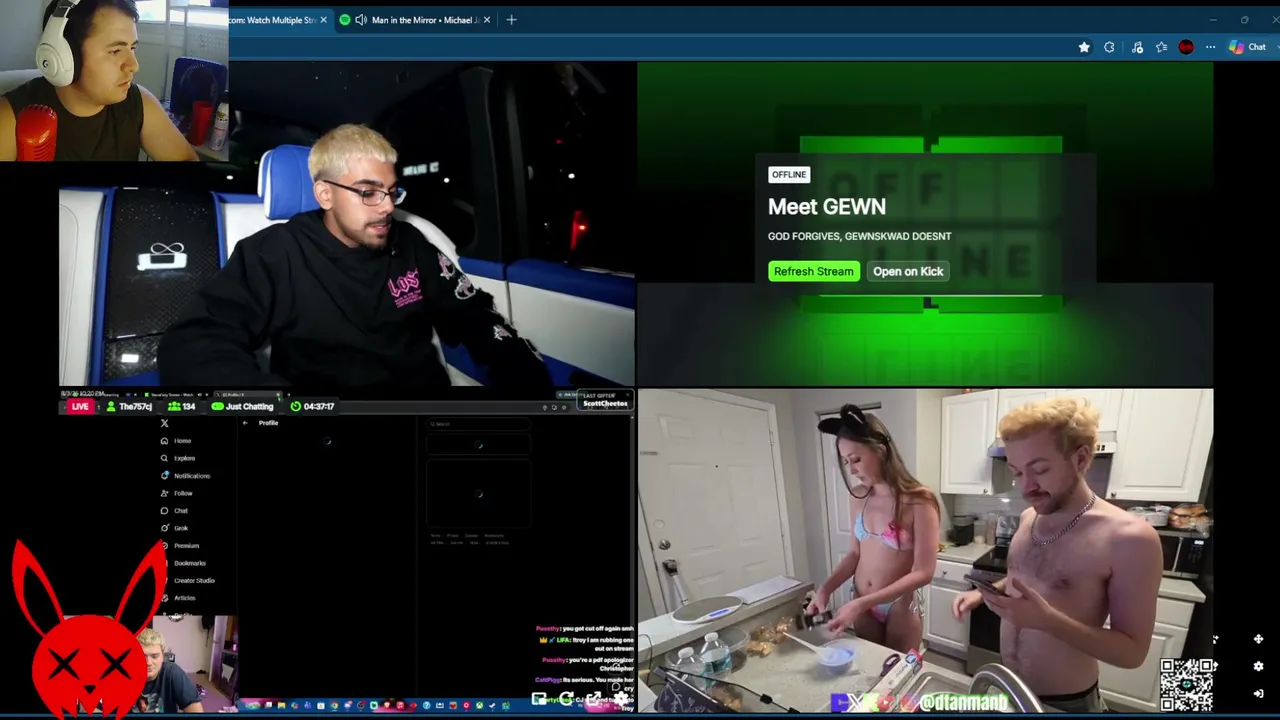The height and width of the screenshot is (720, 1280).
Task: Open the Settings and more menu
Action: 1210,47
